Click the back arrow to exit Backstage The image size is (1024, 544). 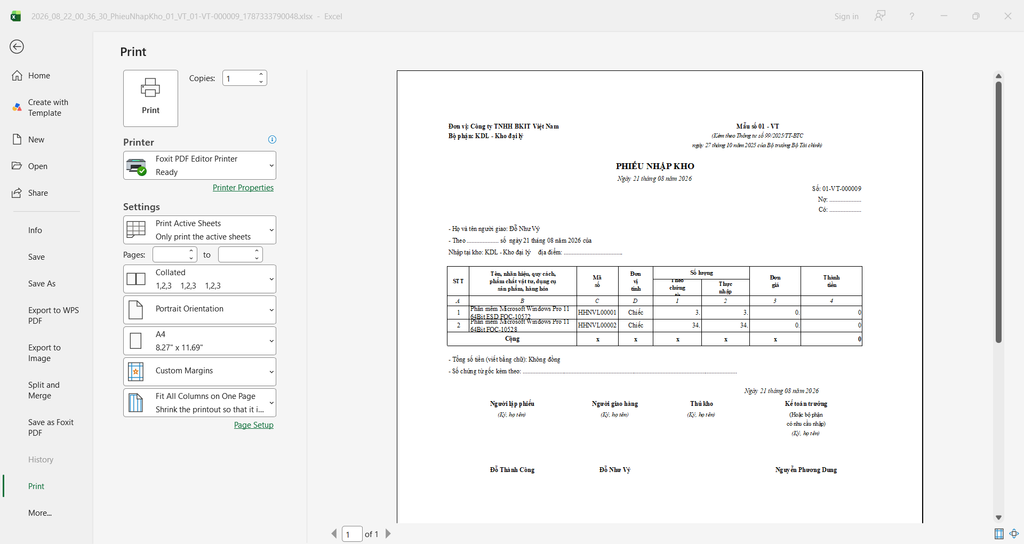[17, 46]
